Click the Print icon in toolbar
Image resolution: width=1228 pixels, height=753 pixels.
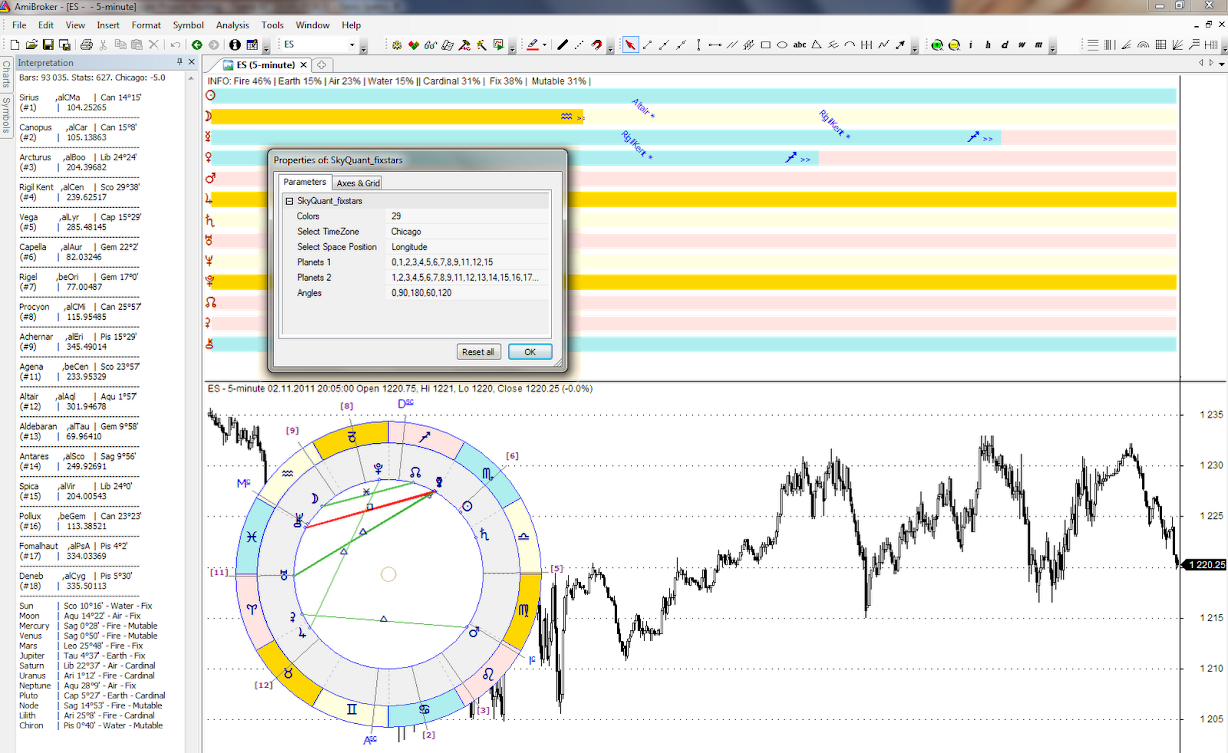click(87, 45)
